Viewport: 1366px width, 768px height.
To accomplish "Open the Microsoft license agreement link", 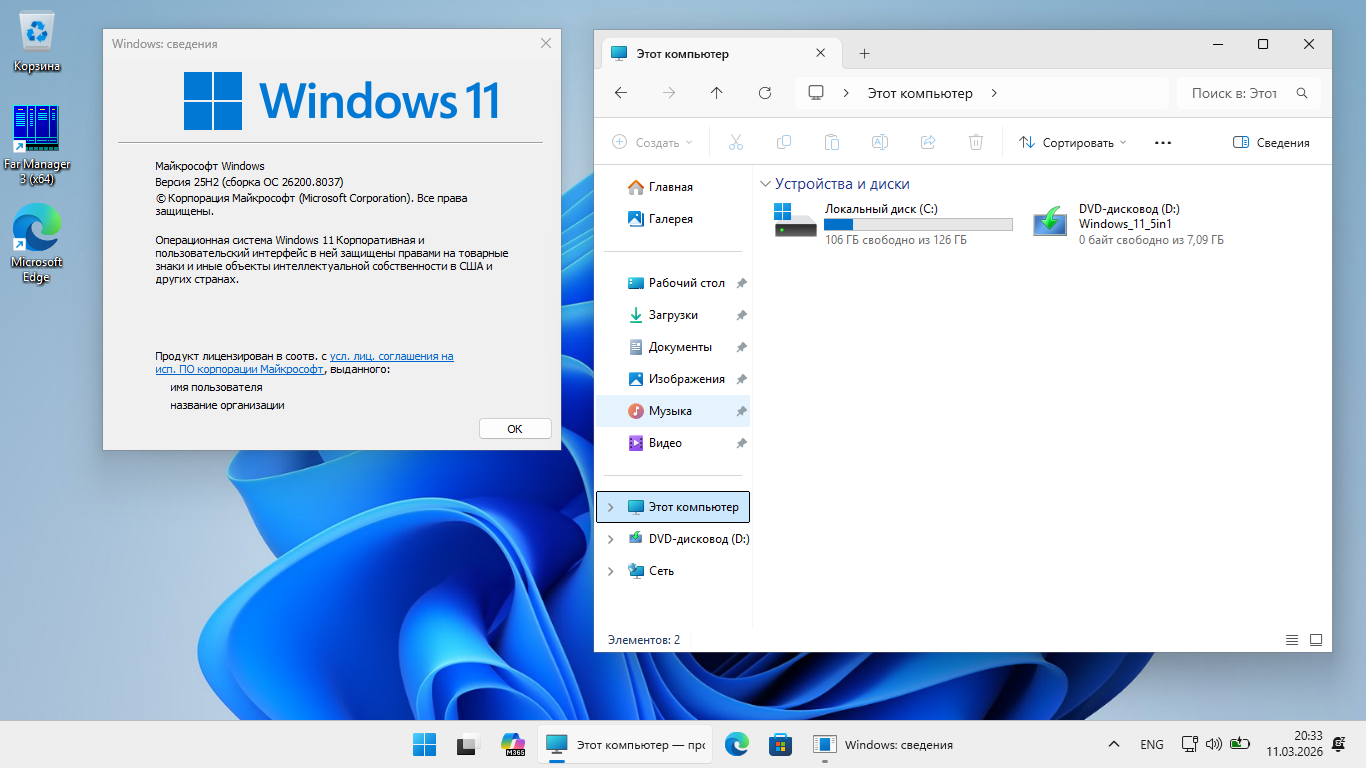I will tap(391, 356).
